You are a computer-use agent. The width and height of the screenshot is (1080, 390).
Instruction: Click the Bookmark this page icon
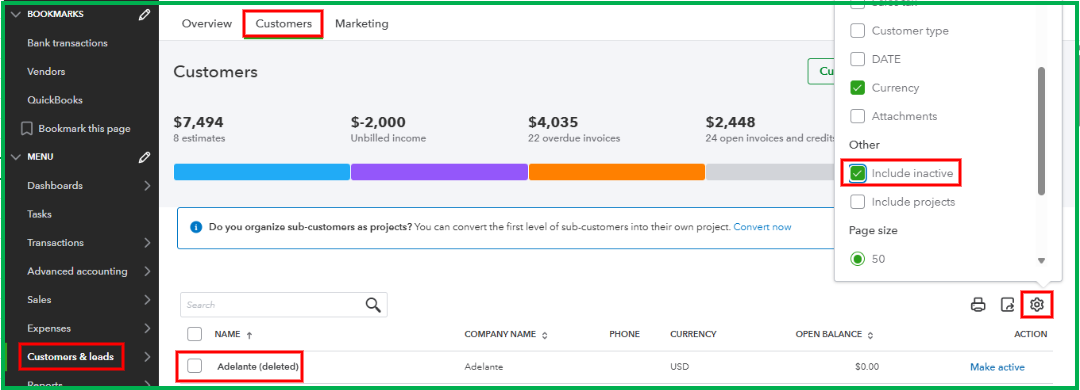[27, 128]
